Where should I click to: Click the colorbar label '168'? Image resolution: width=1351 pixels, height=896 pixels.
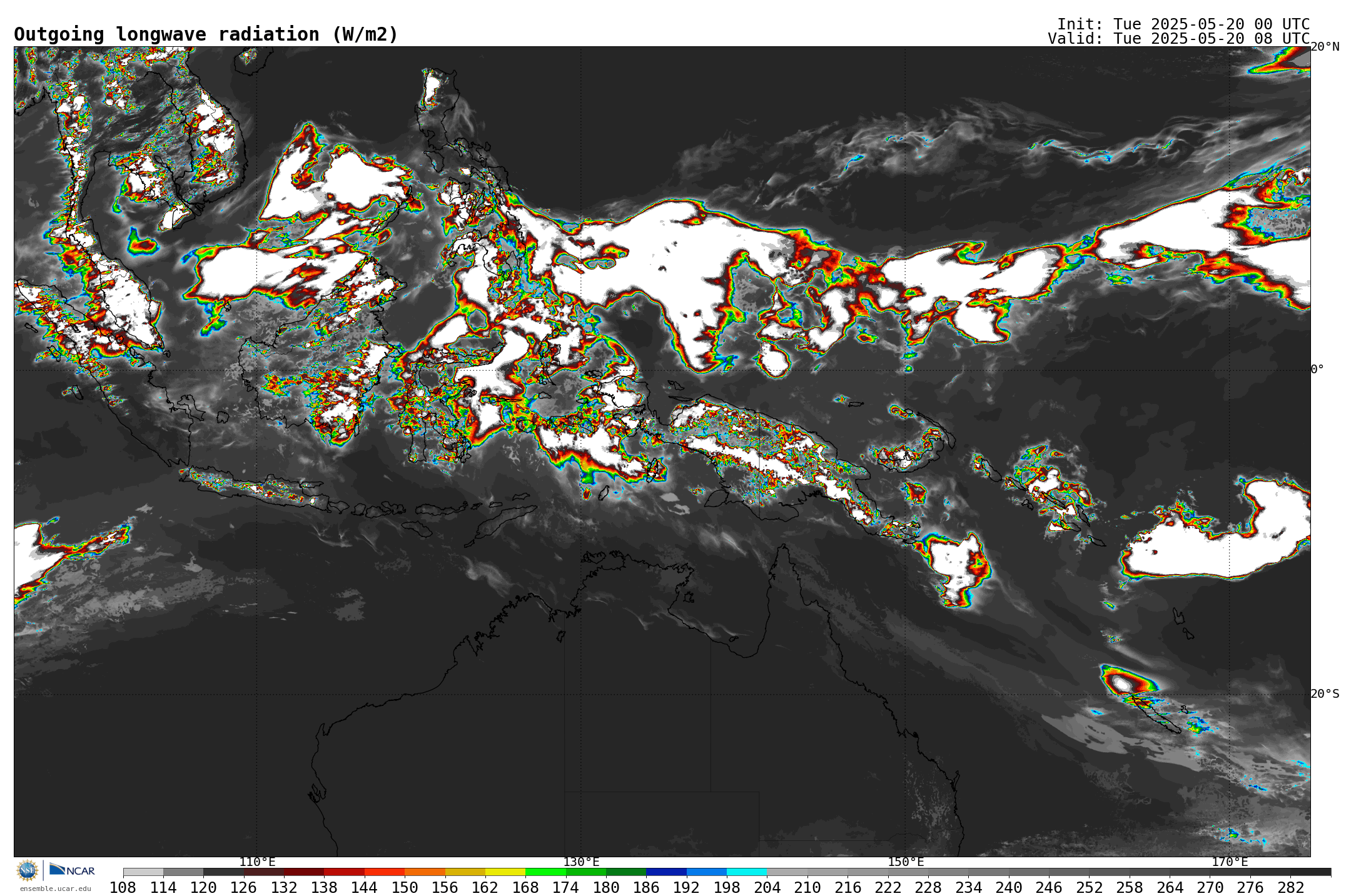pyautogui.click(x=525, y=888)
